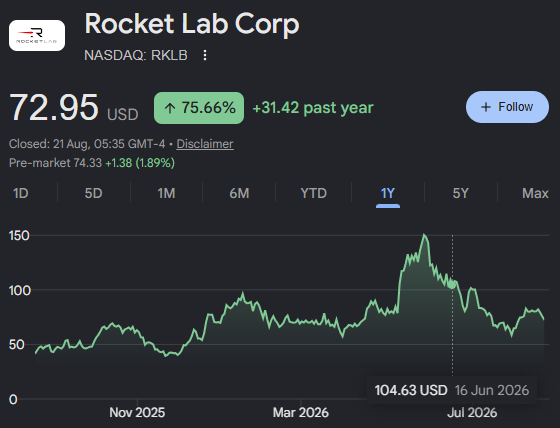This screenshot has width=560, height=428.
Task: Show the 5Y chart range
Action: coord(460,193)
